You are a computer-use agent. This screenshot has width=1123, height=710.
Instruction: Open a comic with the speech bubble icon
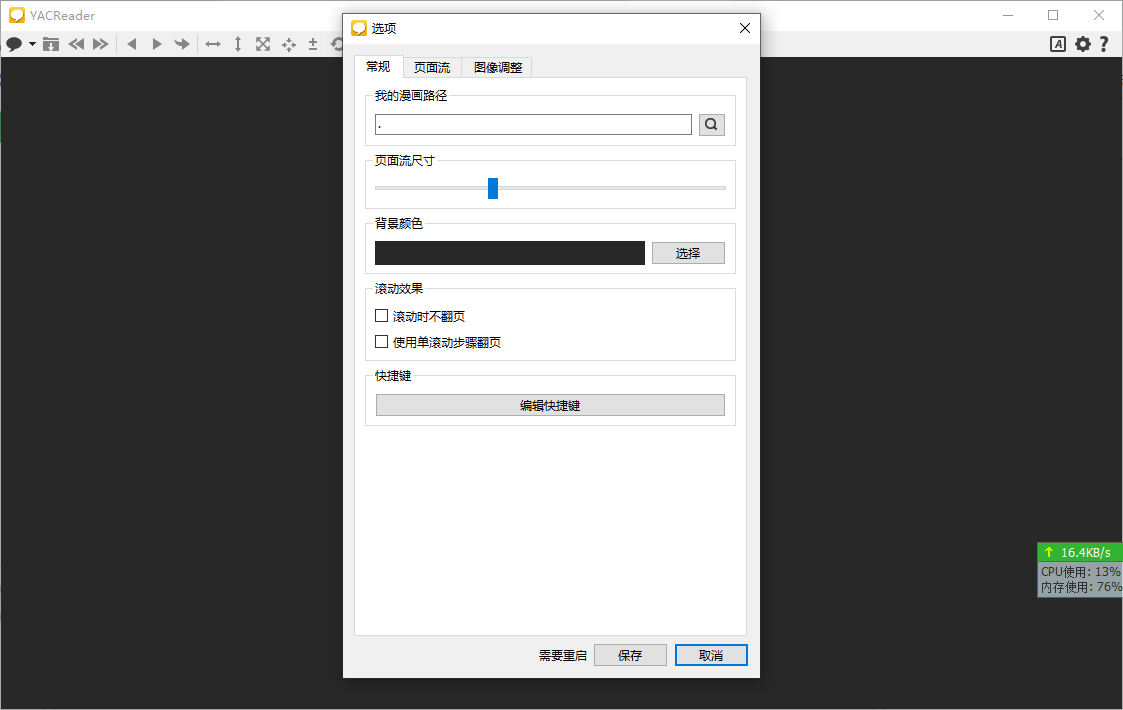coord(13,43)
